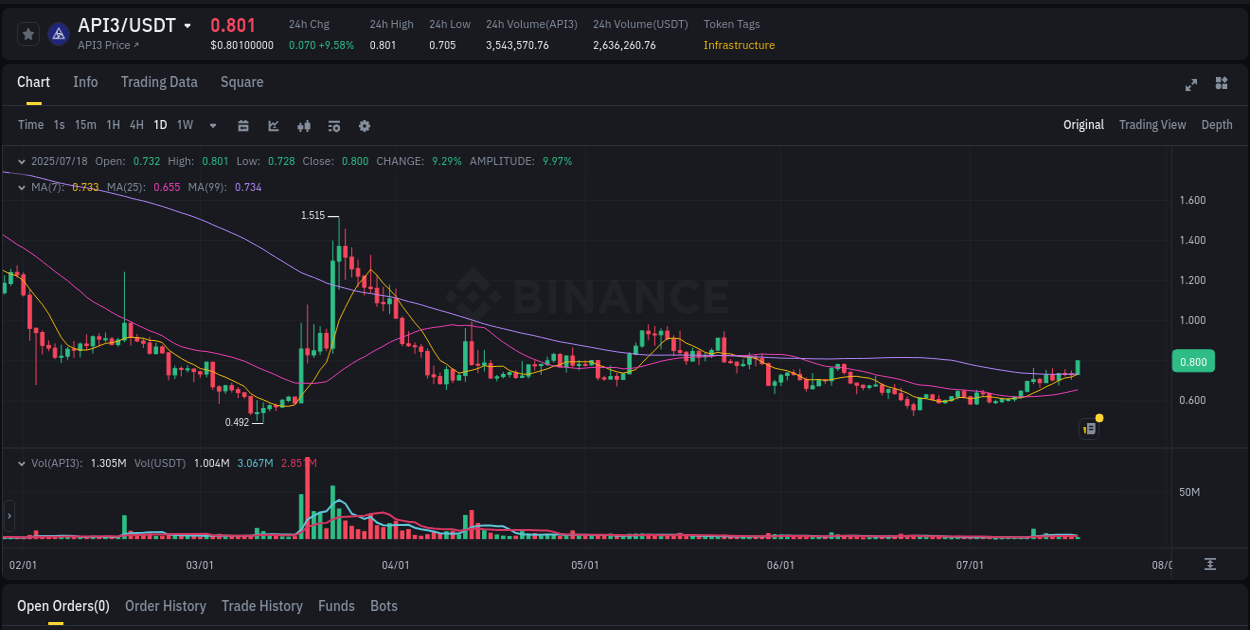Open the Infrastructure token tag link
The image size is (1250, 630).
(739, 45)
